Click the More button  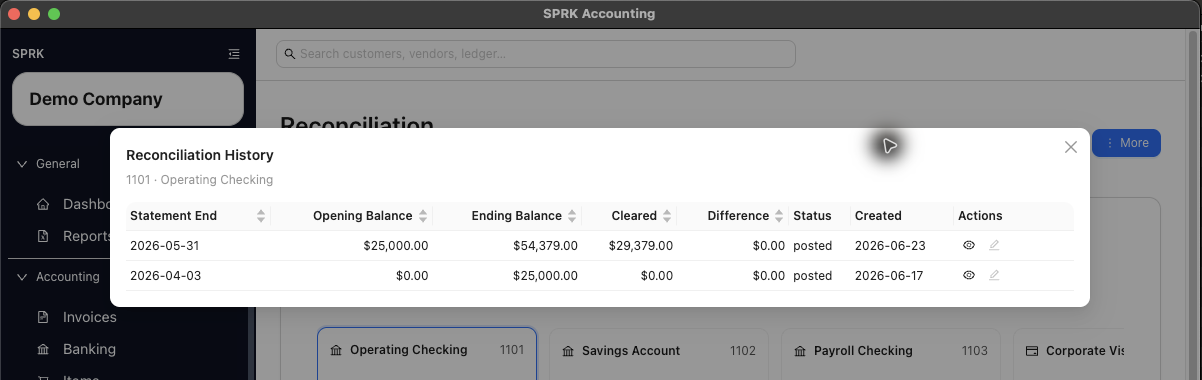tap(1126, 143)
